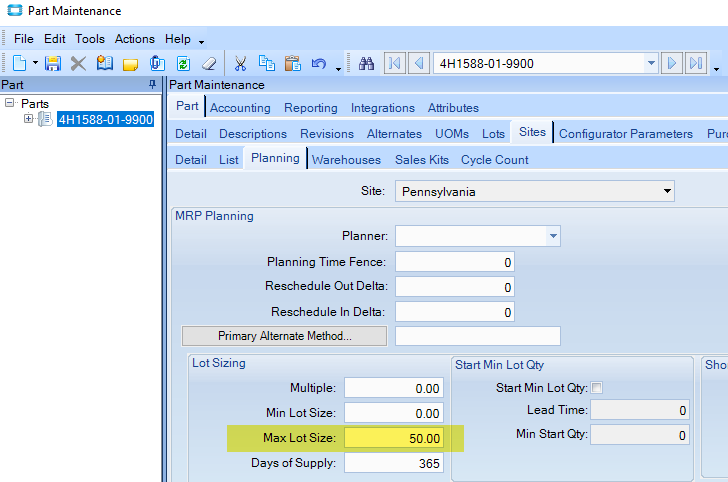
Task: Open the Actions menu
Action: (135, 39)
